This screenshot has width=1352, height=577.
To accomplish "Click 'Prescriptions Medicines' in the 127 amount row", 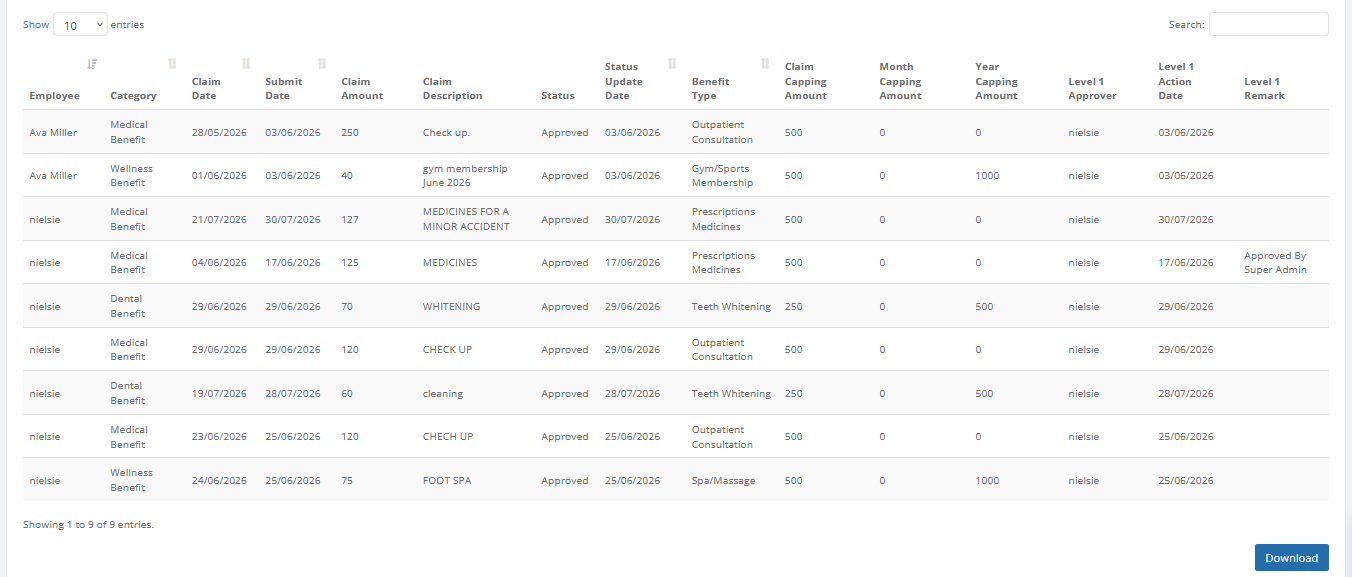I will click(724, 219).
